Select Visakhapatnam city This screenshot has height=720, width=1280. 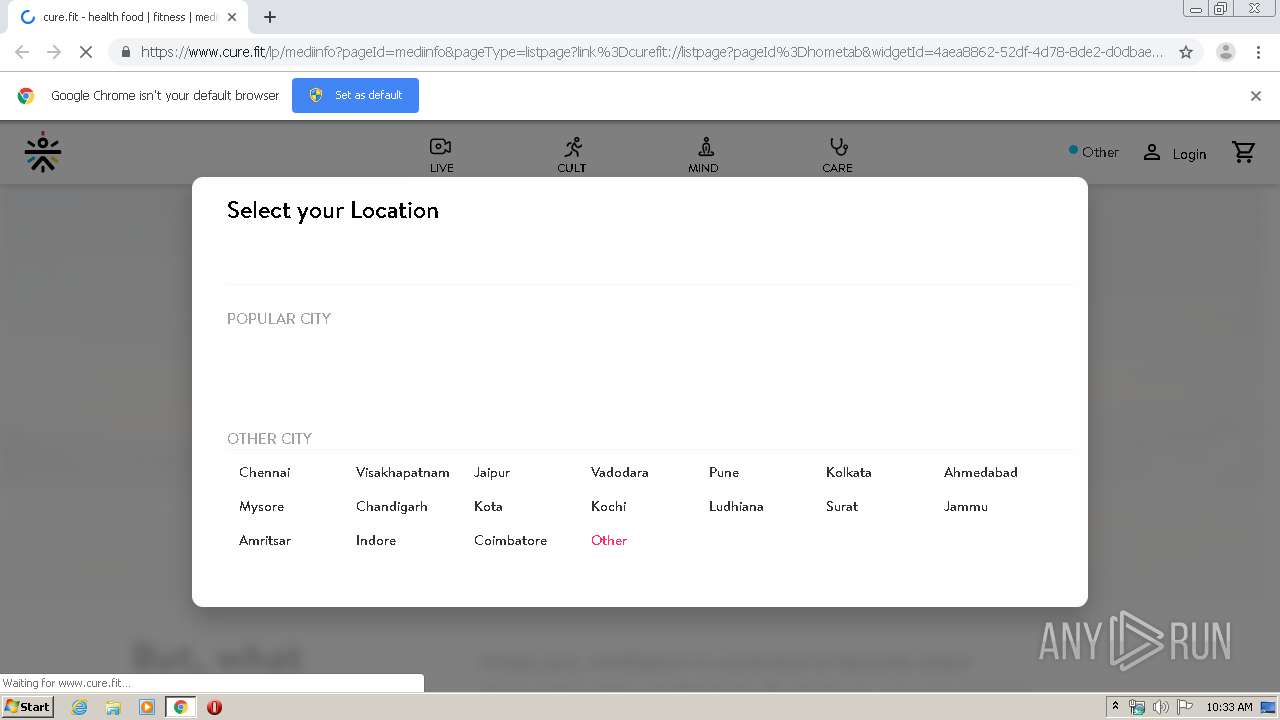click(402, 472)
